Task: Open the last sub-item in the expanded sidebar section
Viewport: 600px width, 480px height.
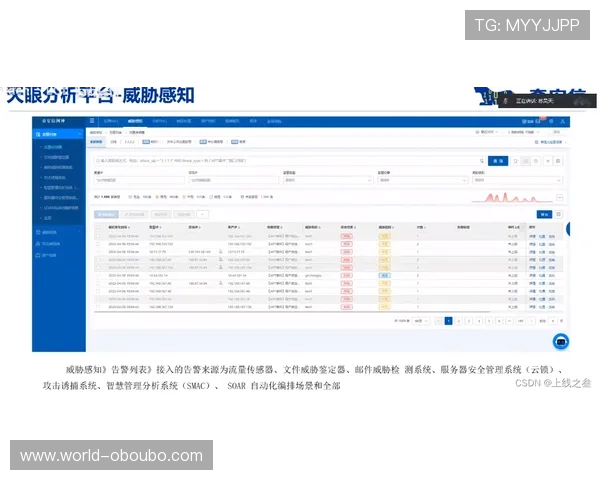Action: point(47,218)
